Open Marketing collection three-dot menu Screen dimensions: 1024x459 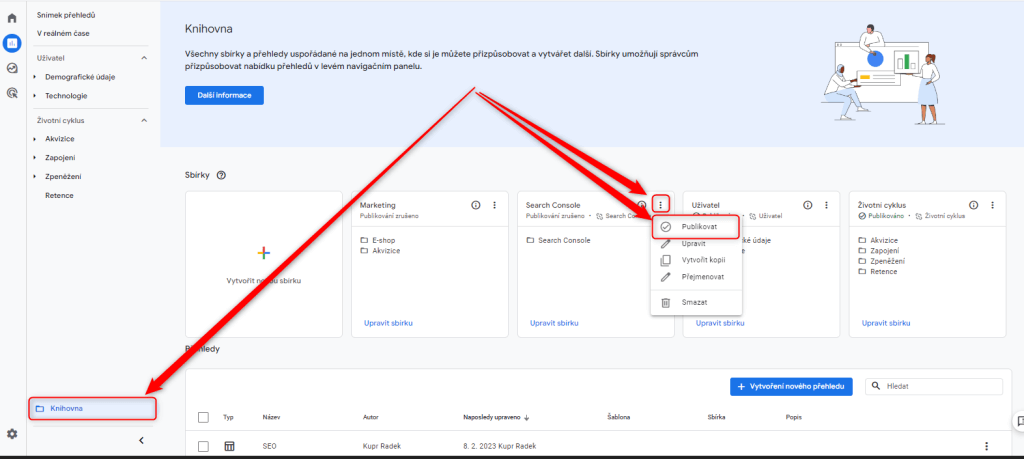tap(494, 205)
